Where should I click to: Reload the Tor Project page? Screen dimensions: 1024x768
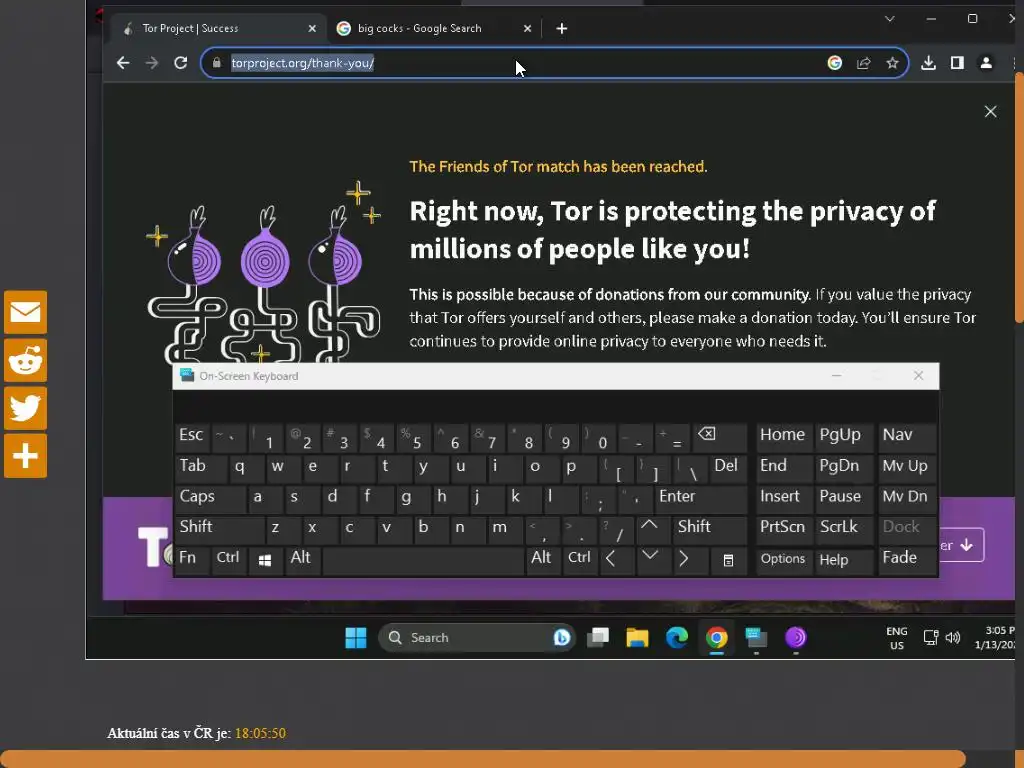[181, 63]
